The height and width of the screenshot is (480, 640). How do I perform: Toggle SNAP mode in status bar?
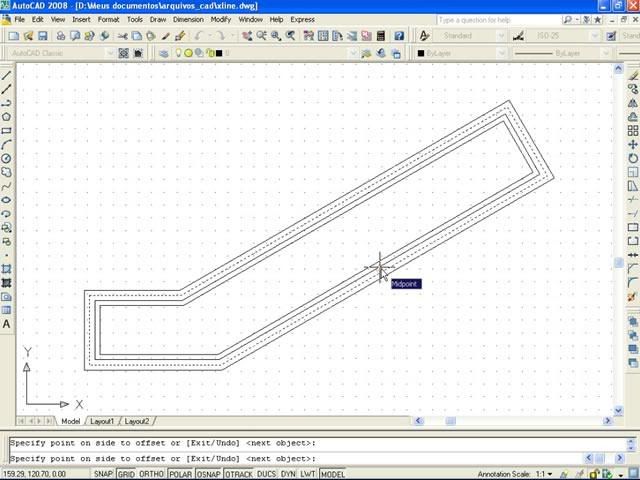(103, 474)
